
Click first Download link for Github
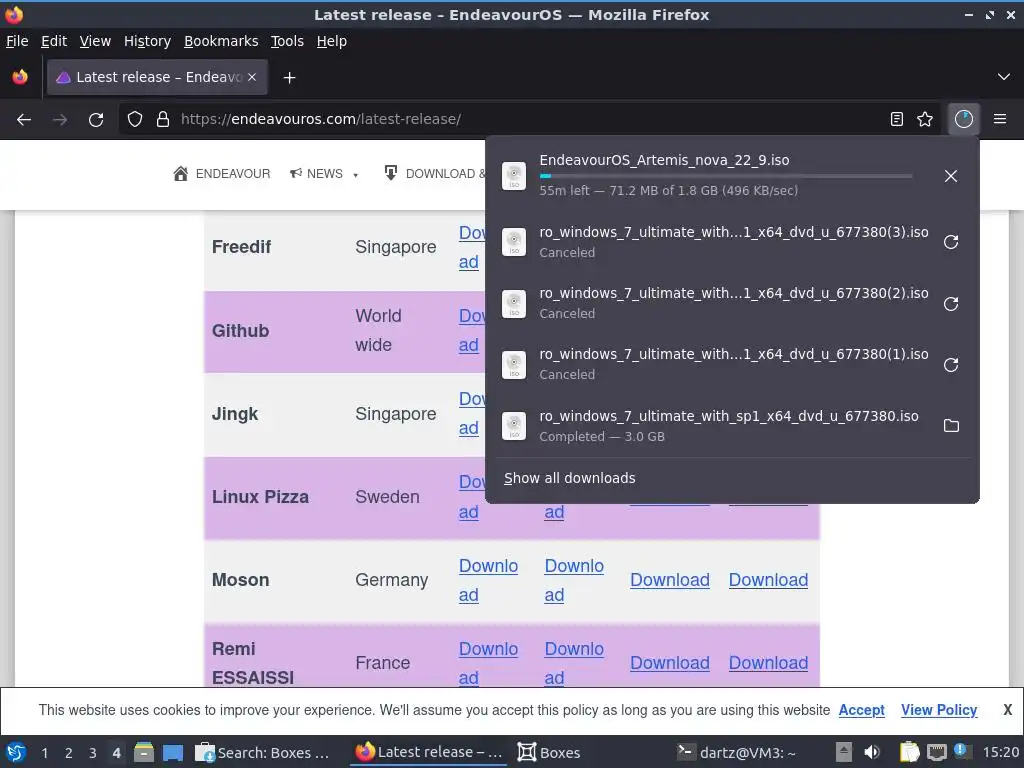coord(472,330)
